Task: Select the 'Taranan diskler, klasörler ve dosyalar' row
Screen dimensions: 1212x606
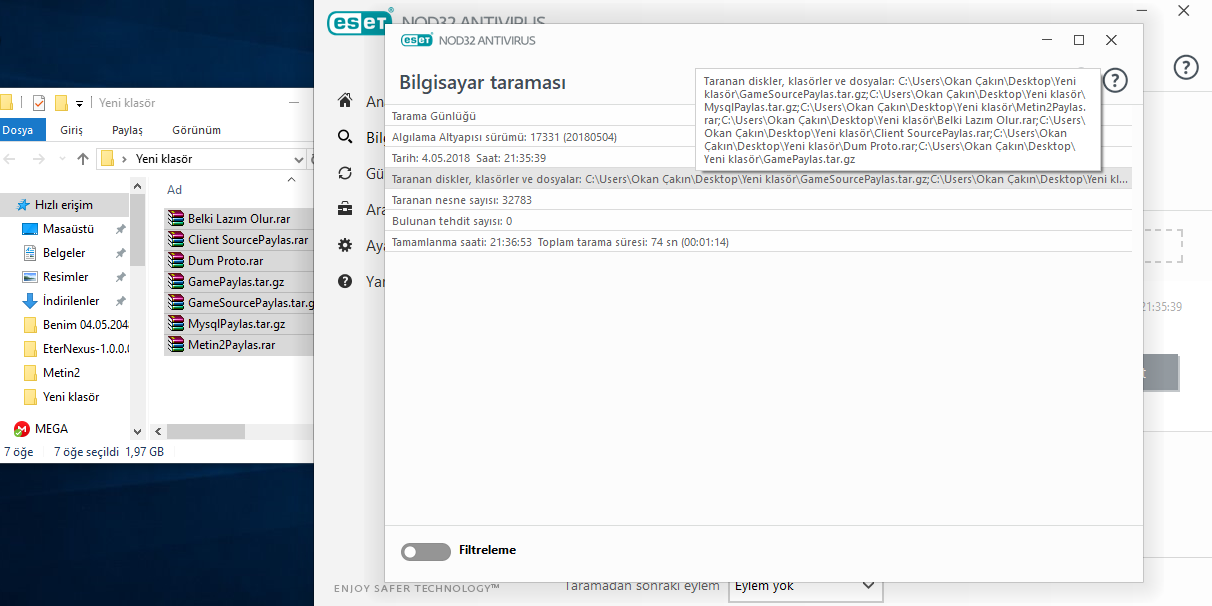Action: tap(761, 179)
